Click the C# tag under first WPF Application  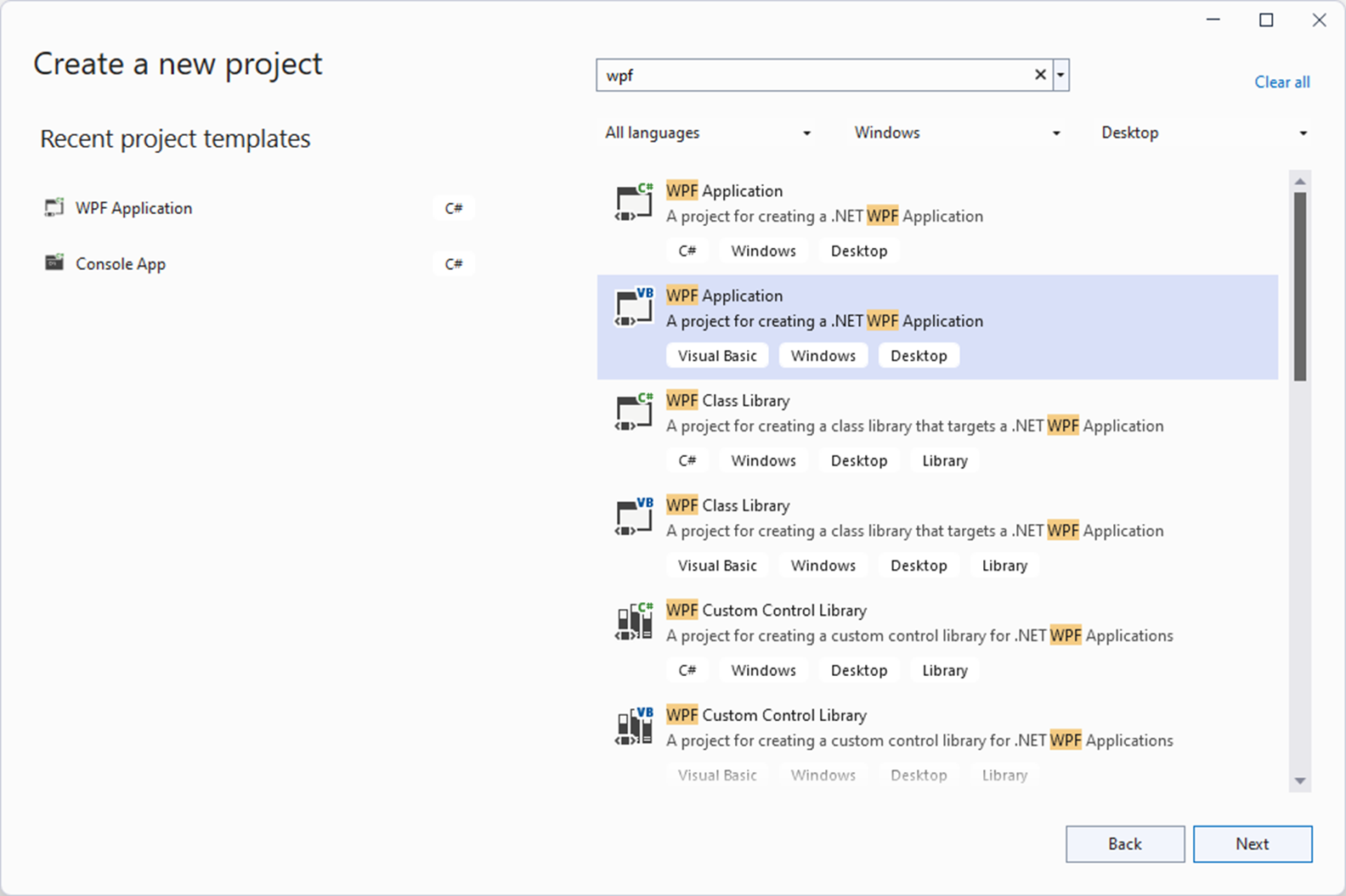pos(687,251)
